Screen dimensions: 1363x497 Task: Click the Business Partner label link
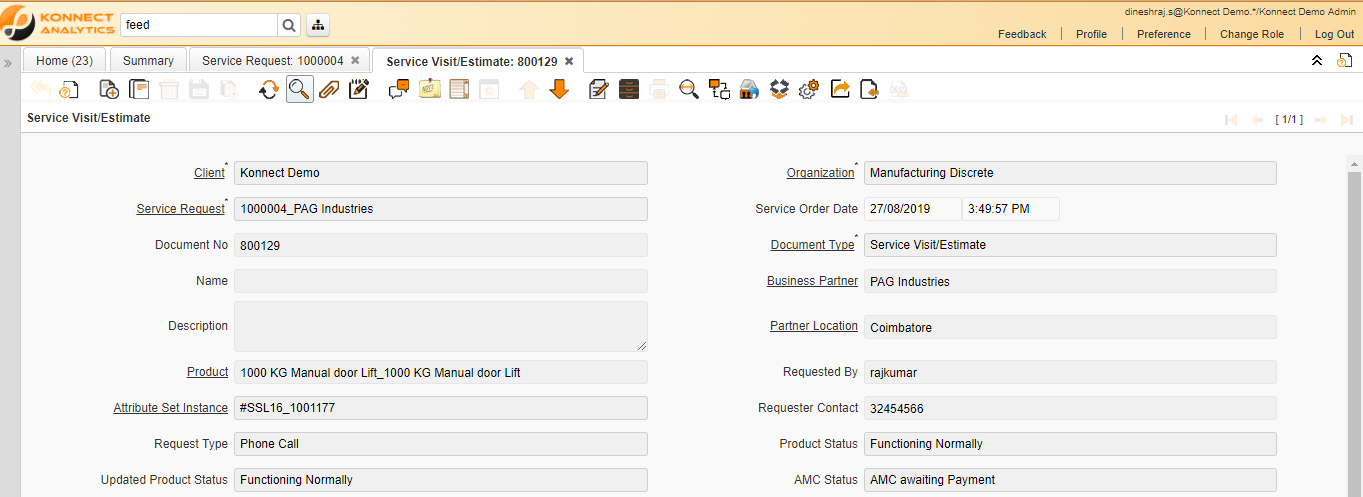click(x=812, y=281)
